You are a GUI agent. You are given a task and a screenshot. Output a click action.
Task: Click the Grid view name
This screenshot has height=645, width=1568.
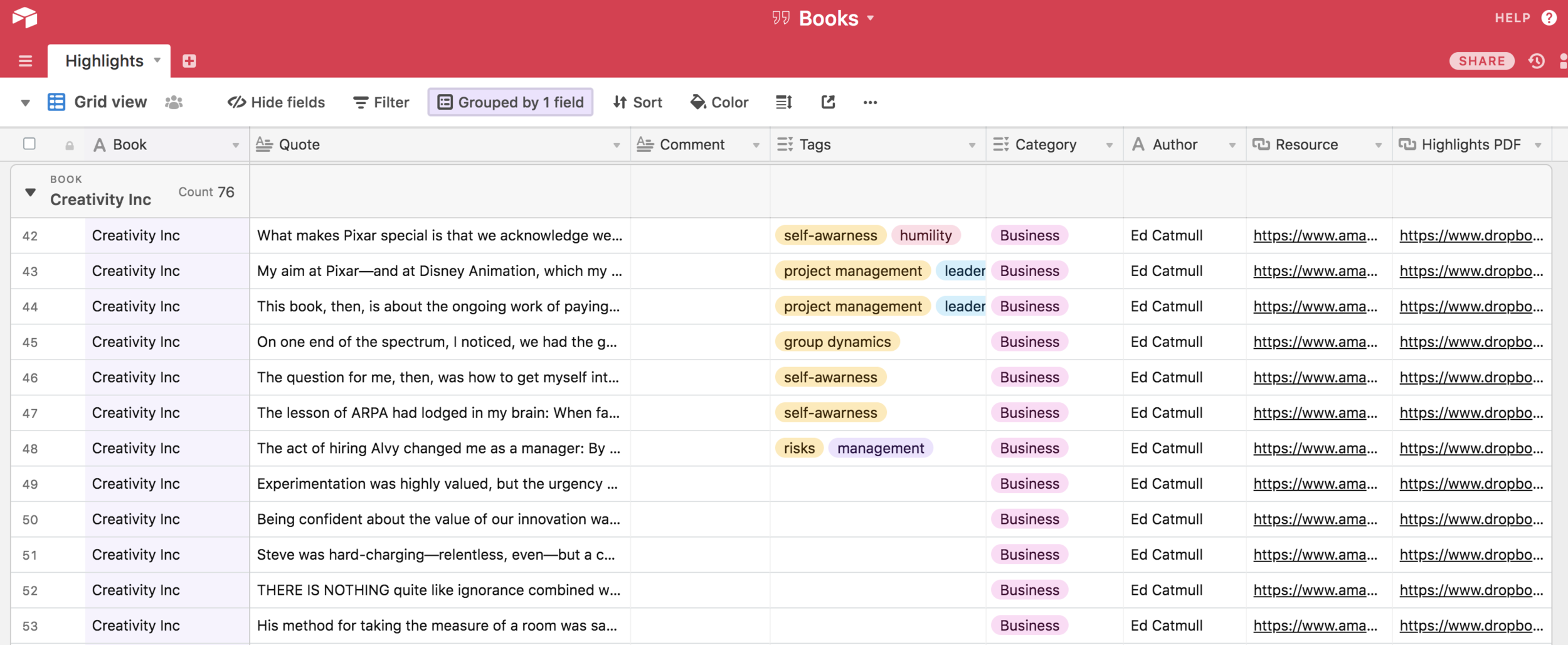[x=110, y=102]
